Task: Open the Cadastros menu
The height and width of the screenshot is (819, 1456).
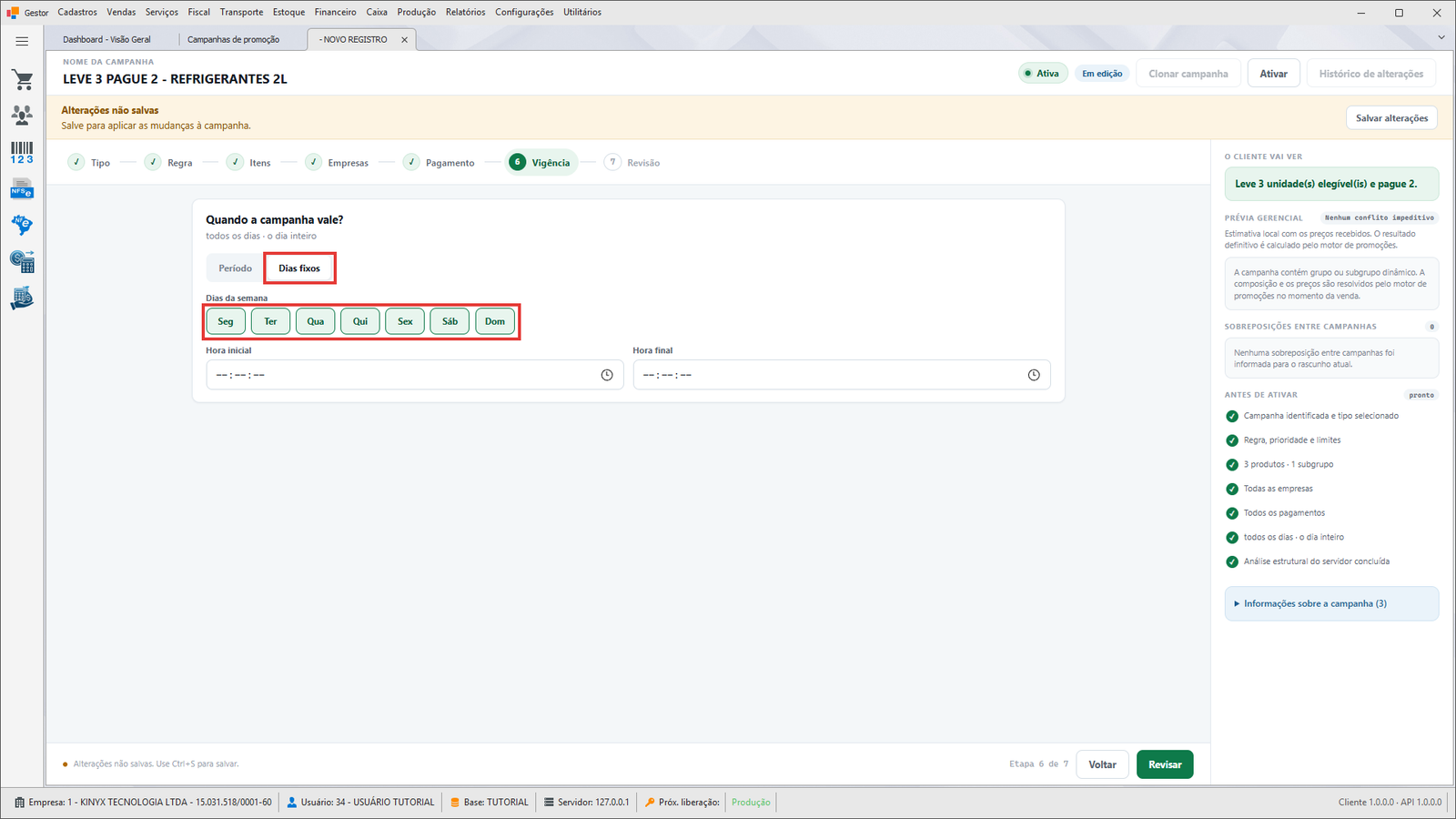Action: [x=77, y=13]
